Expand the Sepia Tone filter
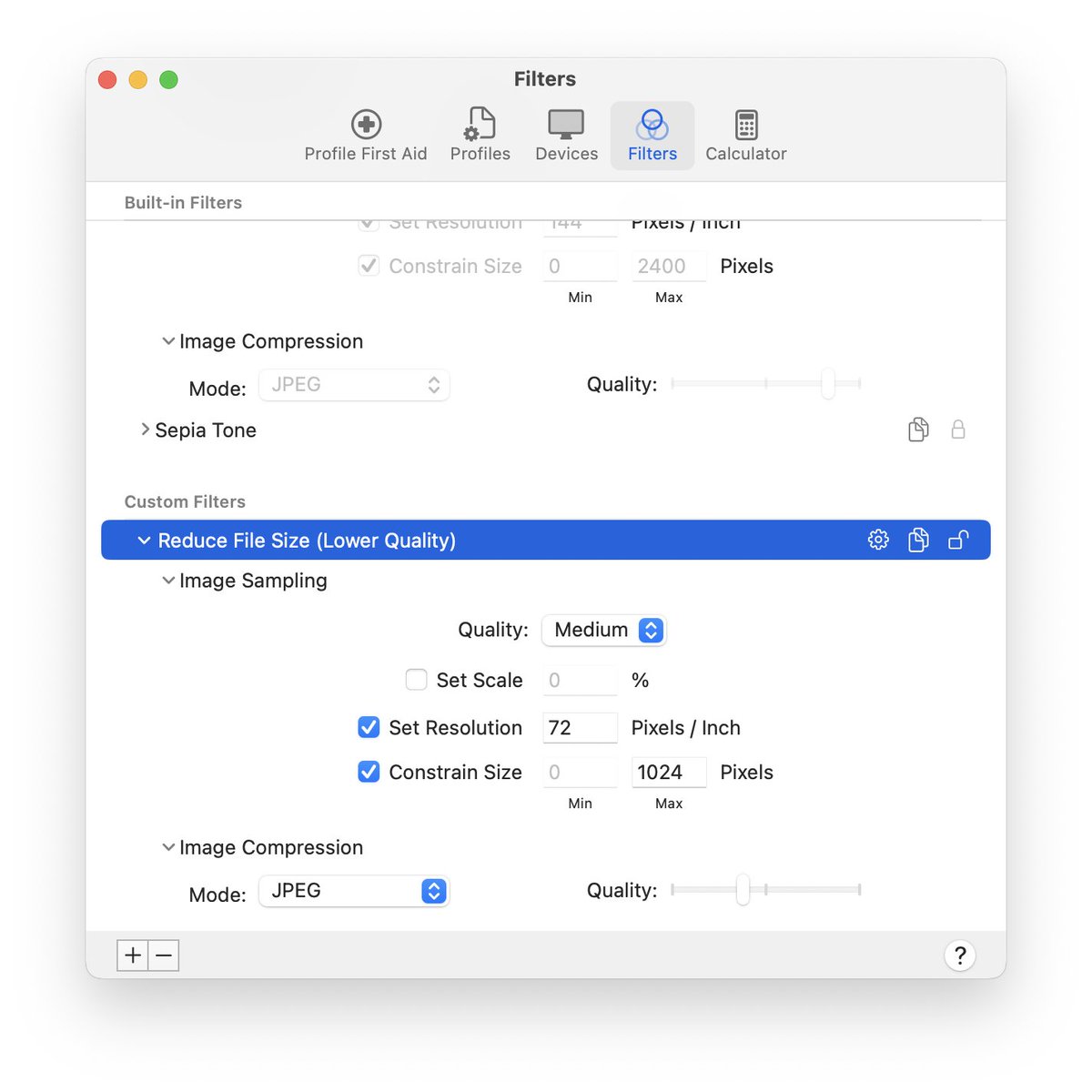The image size is (1092, 1092). tap(145, 430)
